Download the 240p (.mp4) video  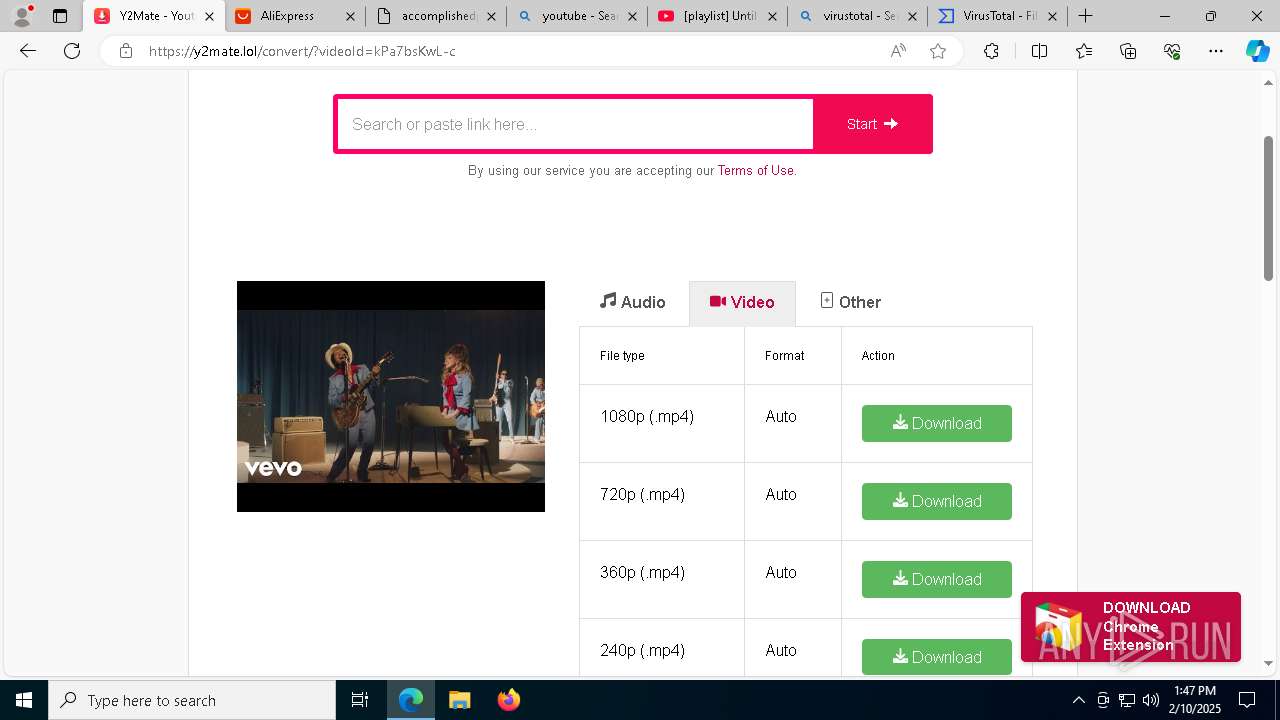[x=937, y=657]
